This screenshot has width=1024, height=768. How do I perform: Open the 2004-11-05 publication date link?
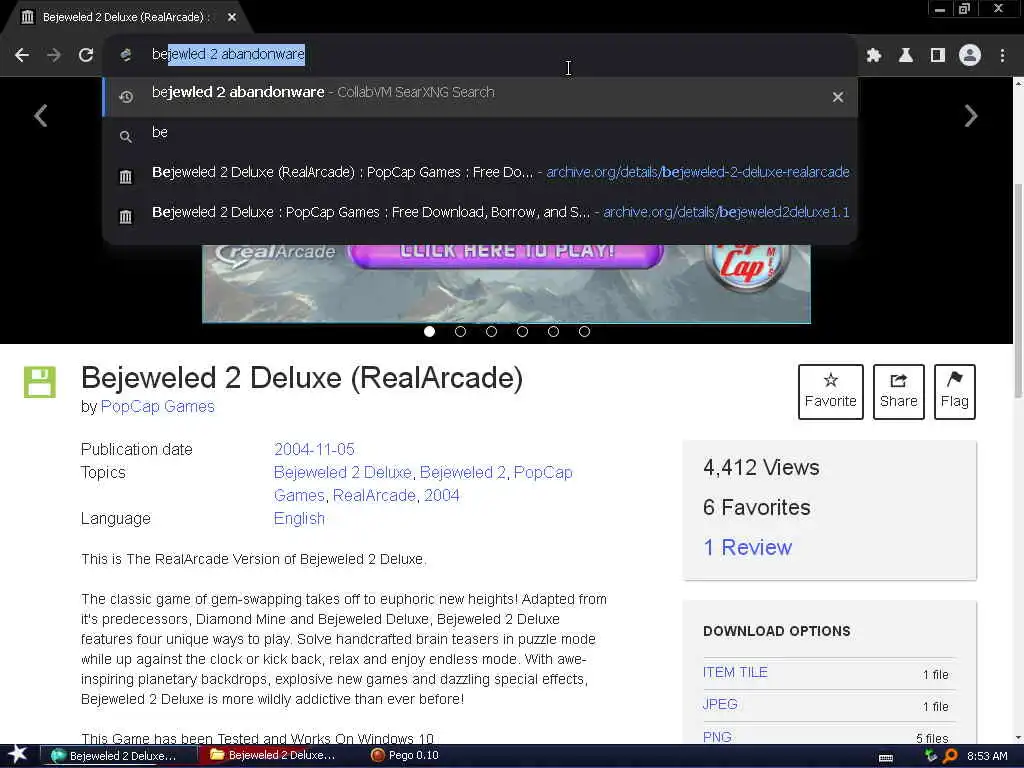(x=314, y=450)
